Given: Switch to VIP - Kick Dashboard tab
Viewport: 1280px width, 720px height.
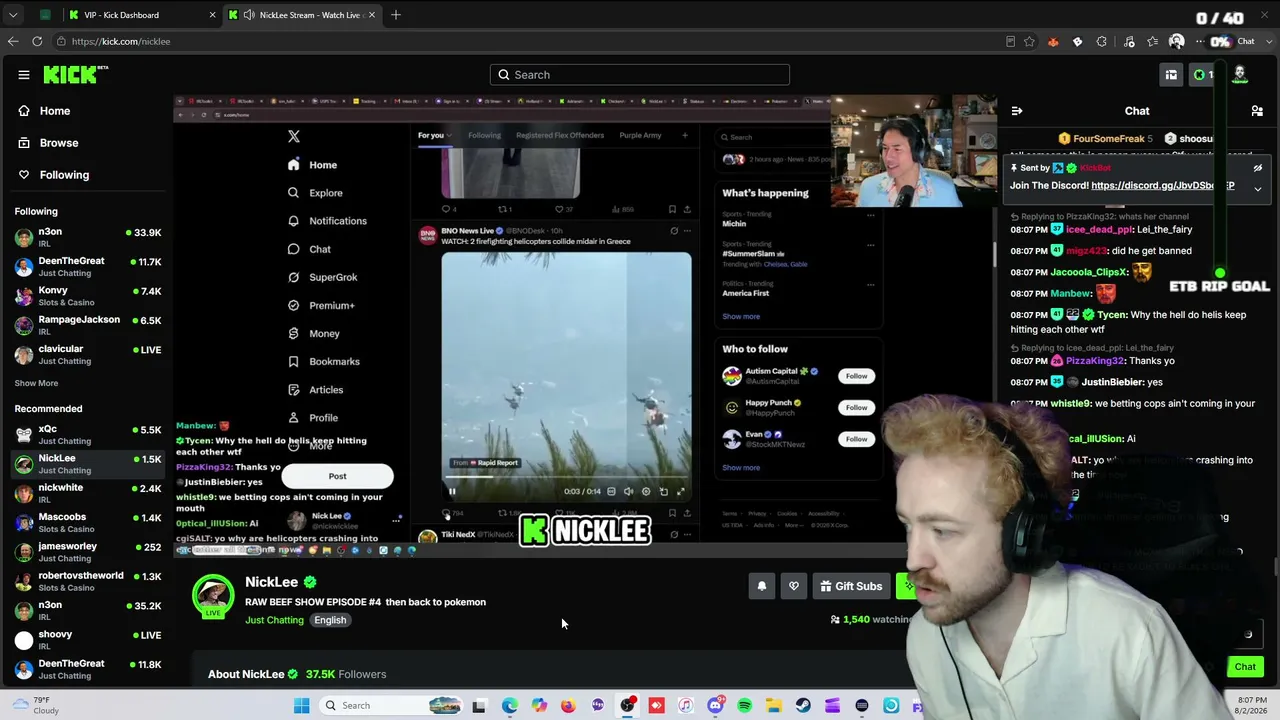Looking at the screenshot, I should point(141,15).
